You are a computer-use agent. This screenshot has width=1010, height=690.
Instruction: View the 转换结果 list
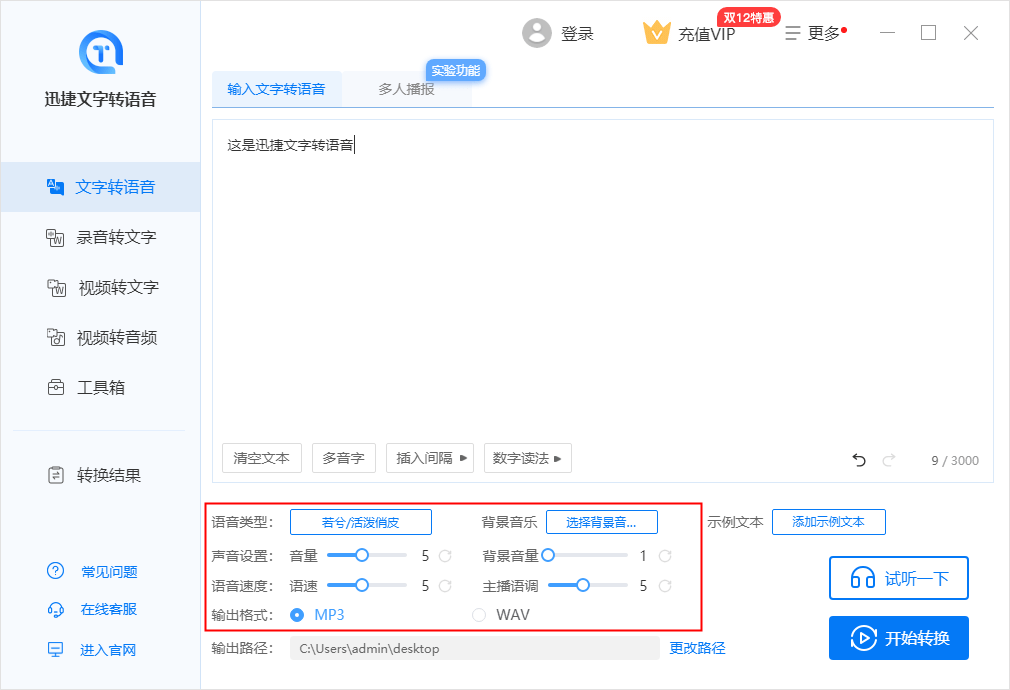coord(99,475)
